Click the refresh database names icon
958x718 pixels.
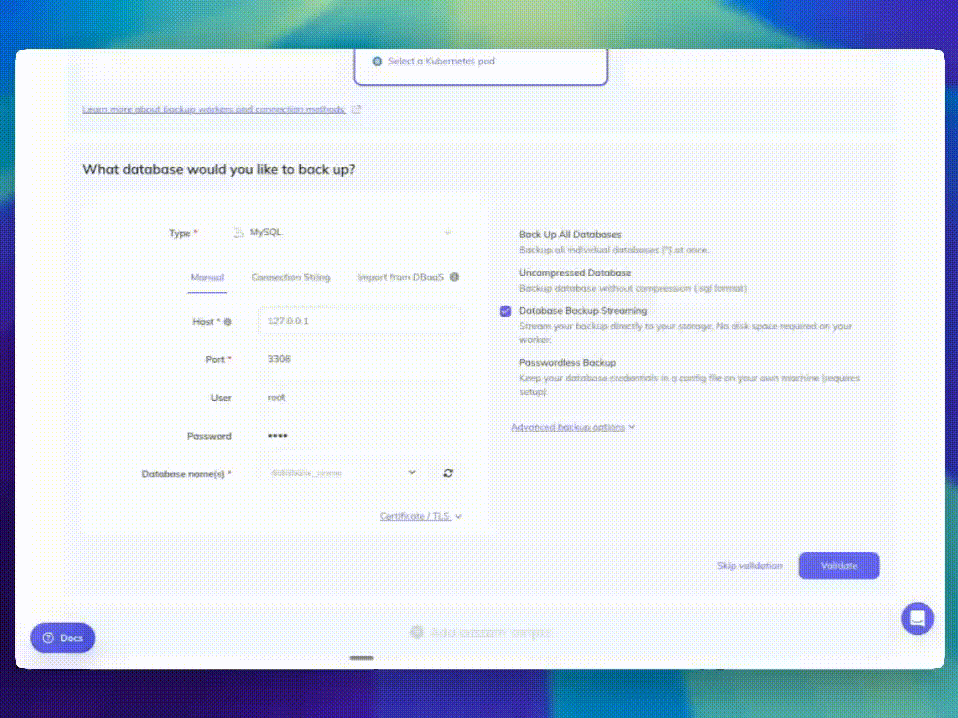pyautogui.click(x=447, y=473)
